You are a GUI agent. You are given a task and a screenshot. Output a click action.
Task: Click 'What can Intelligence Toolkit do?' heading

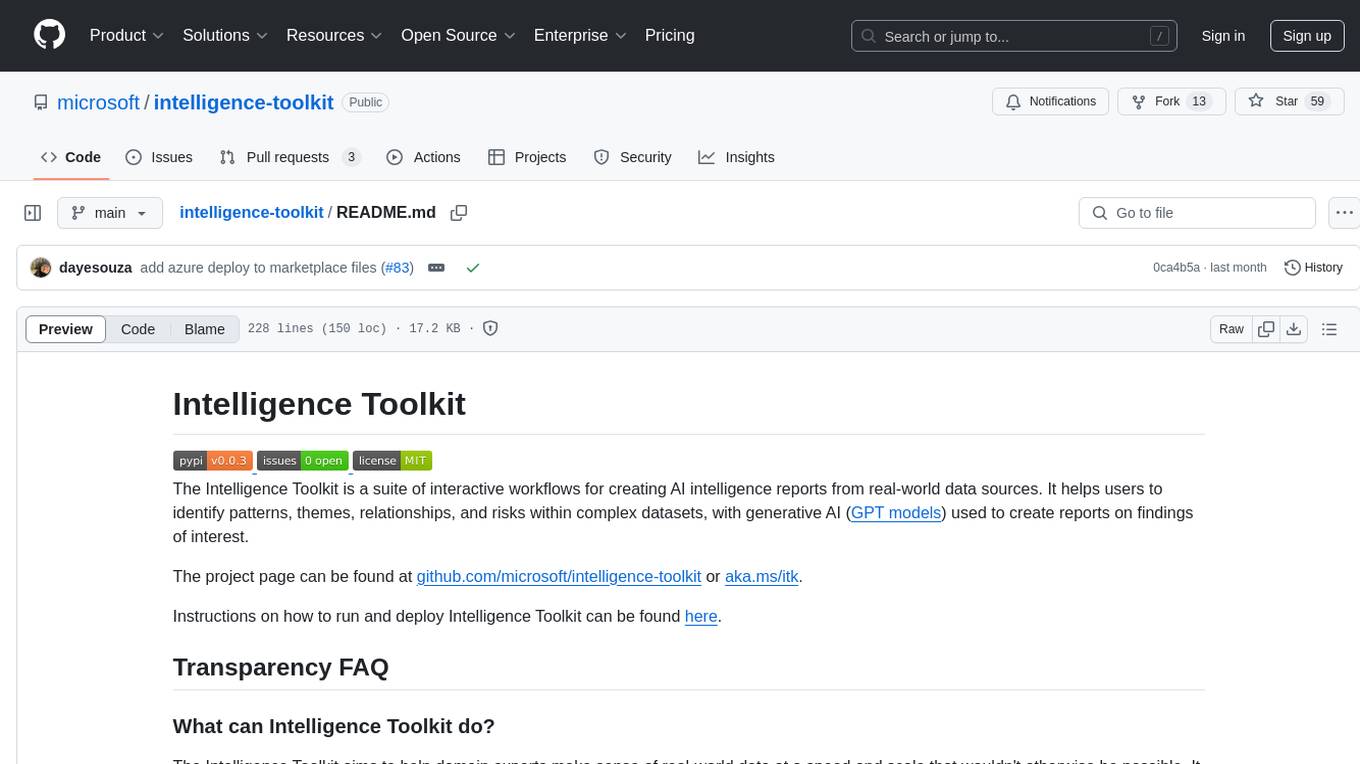tap(334, 726)
